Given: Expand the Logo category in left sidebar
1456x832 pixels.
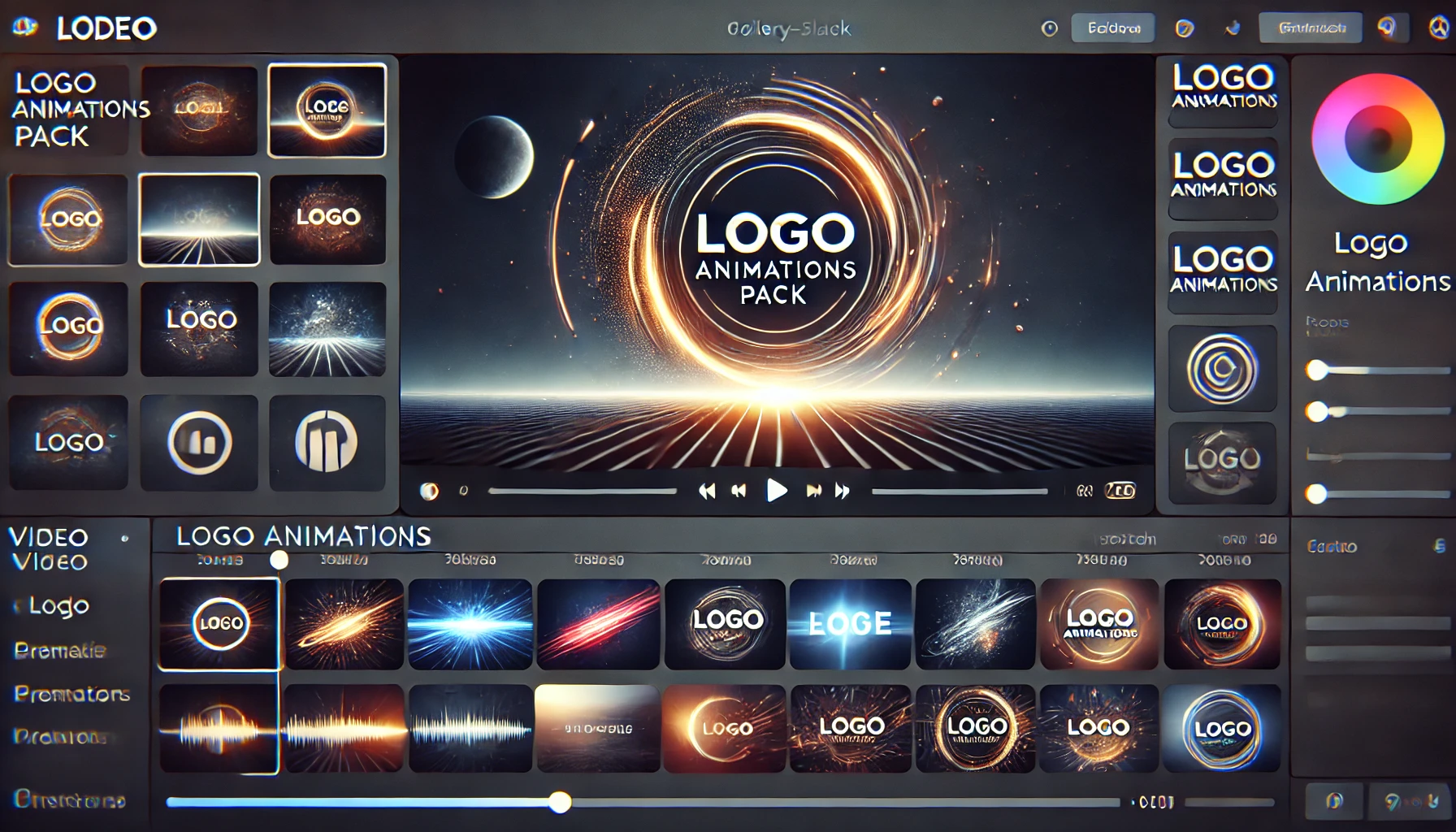Looking at the screenshot, I should (x=58, y=606).
